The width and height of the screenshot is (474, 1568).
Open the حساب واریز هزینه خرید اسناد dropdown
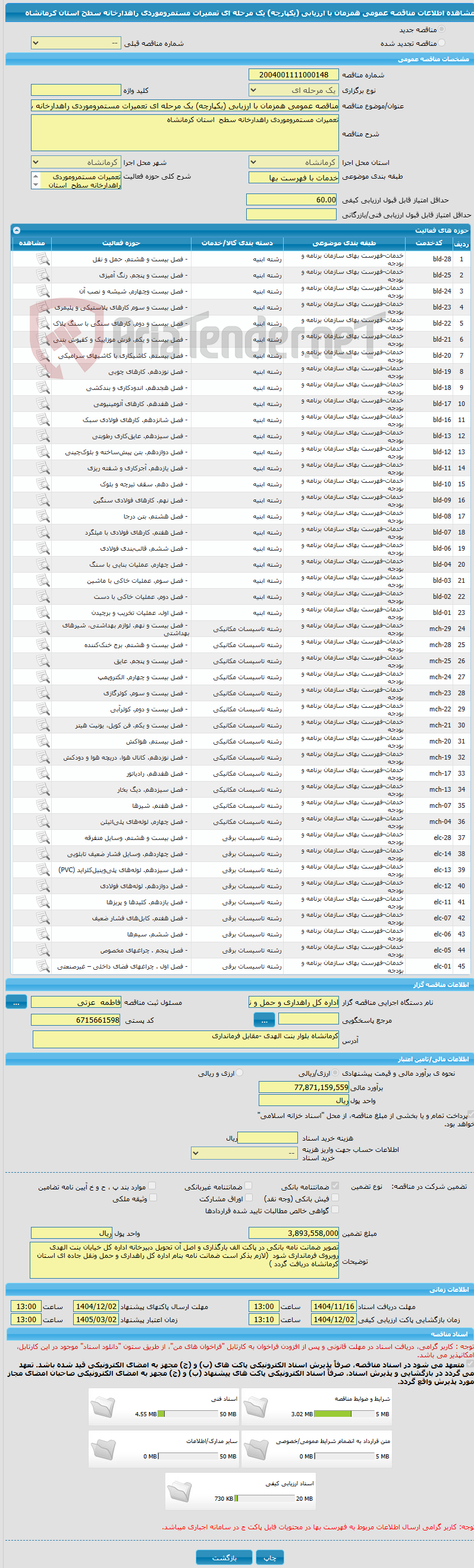point(244,1153)
